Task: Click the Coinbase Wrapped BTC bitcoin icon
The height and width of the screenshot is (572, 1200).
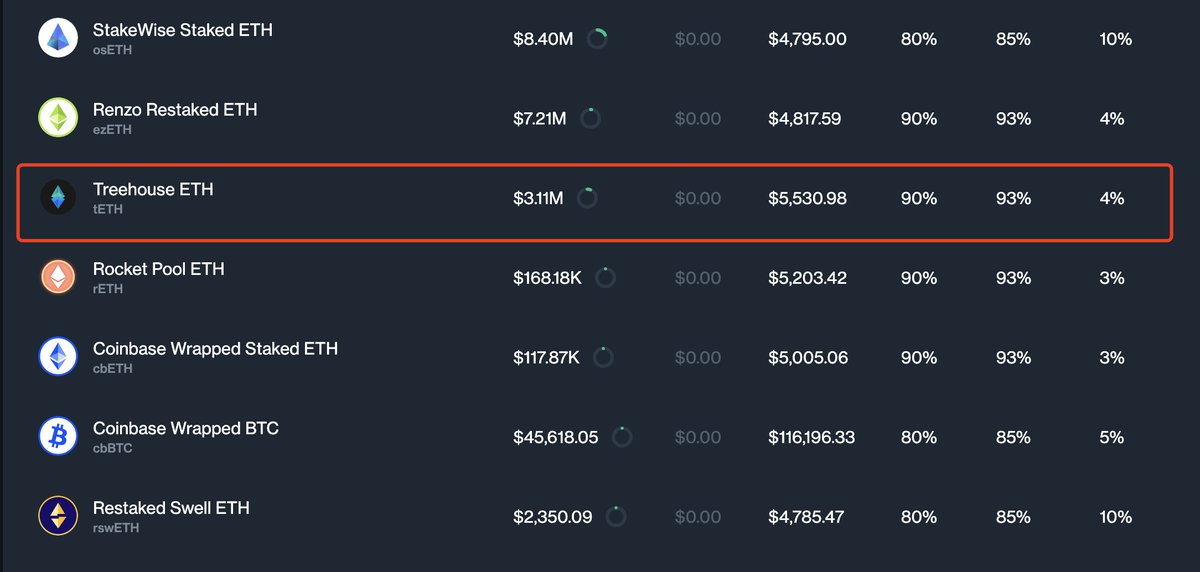Action: [58, 436]
